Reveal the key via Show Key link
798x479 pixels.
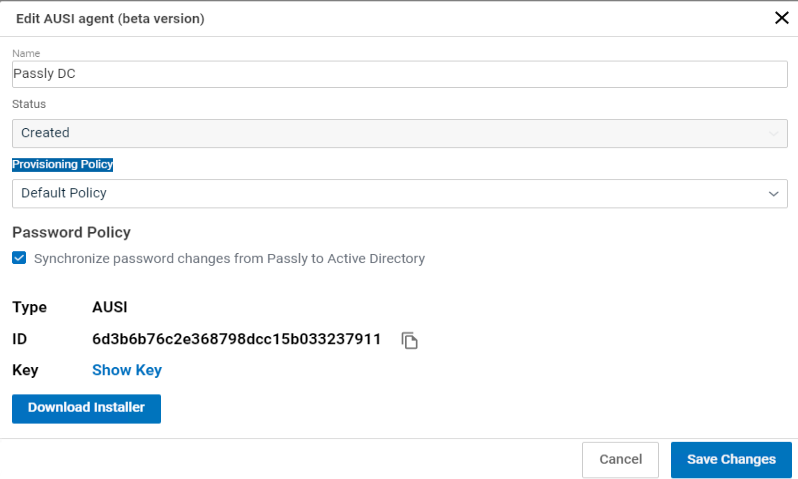tap(127, 370)
